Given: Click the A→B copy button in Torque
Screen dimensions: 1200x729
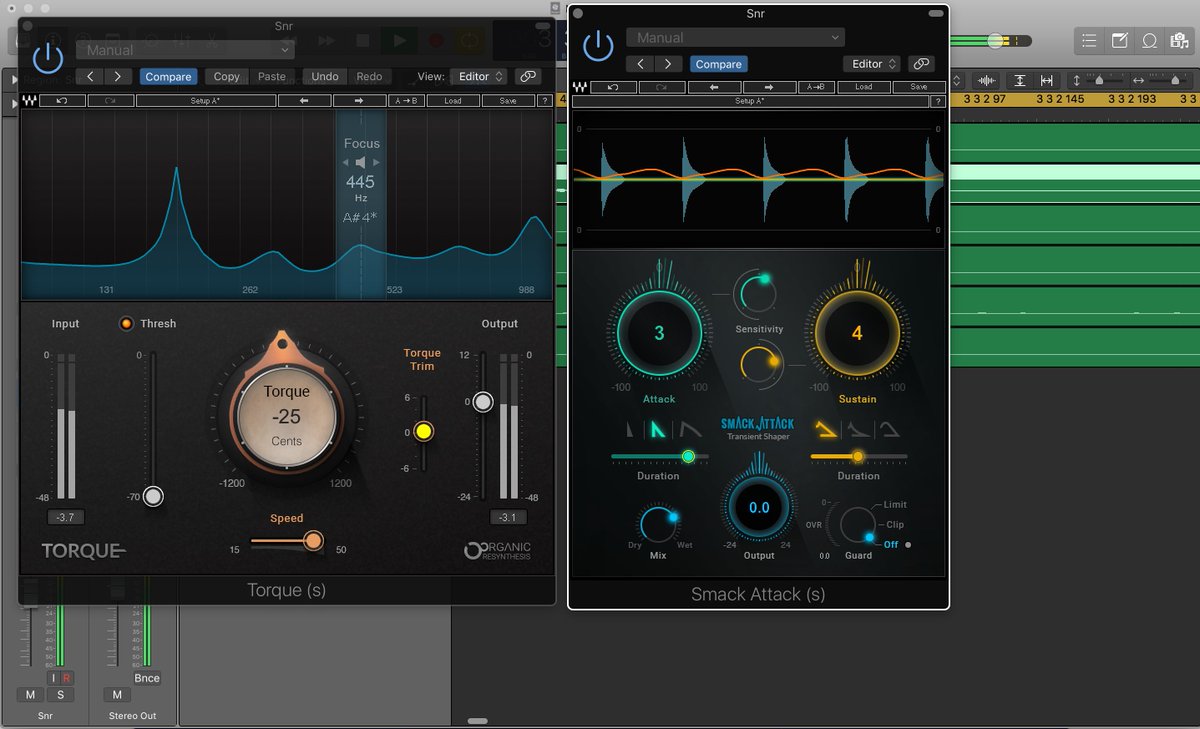Looking at the screenshot, I should [405, 101].
